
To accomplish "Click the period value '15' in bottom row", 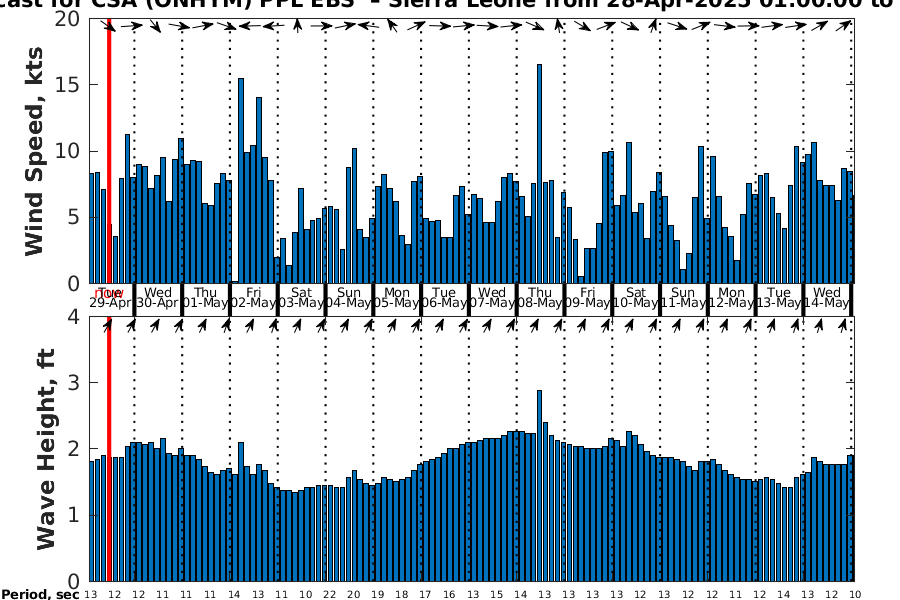I will tap(496, 595).
